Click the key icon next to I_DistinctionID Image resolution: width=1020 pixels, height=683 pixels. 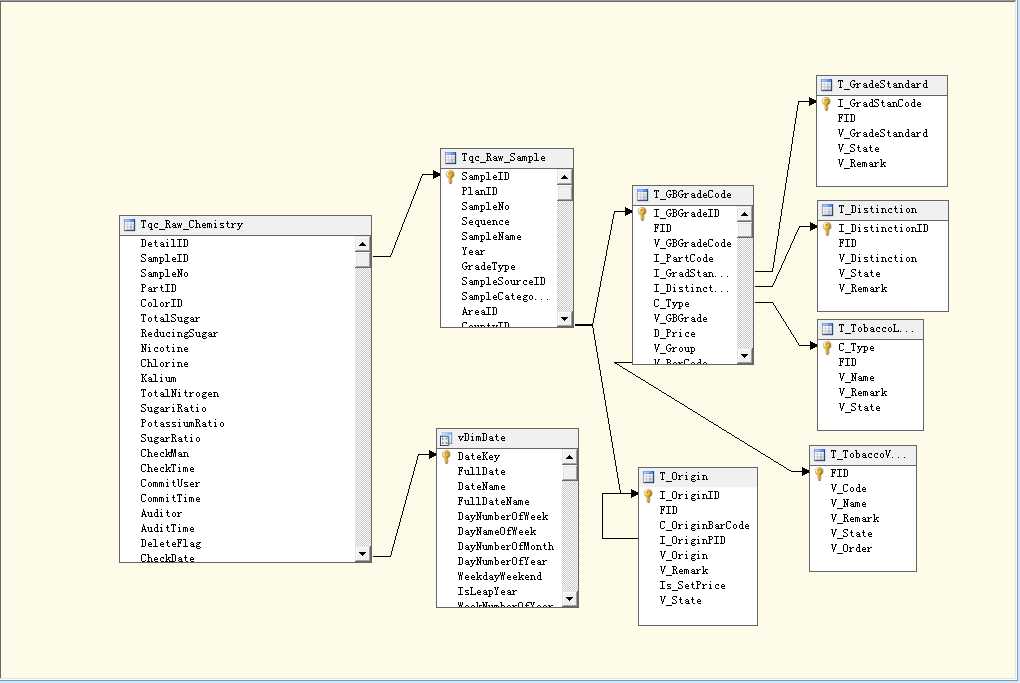(827, 229)
